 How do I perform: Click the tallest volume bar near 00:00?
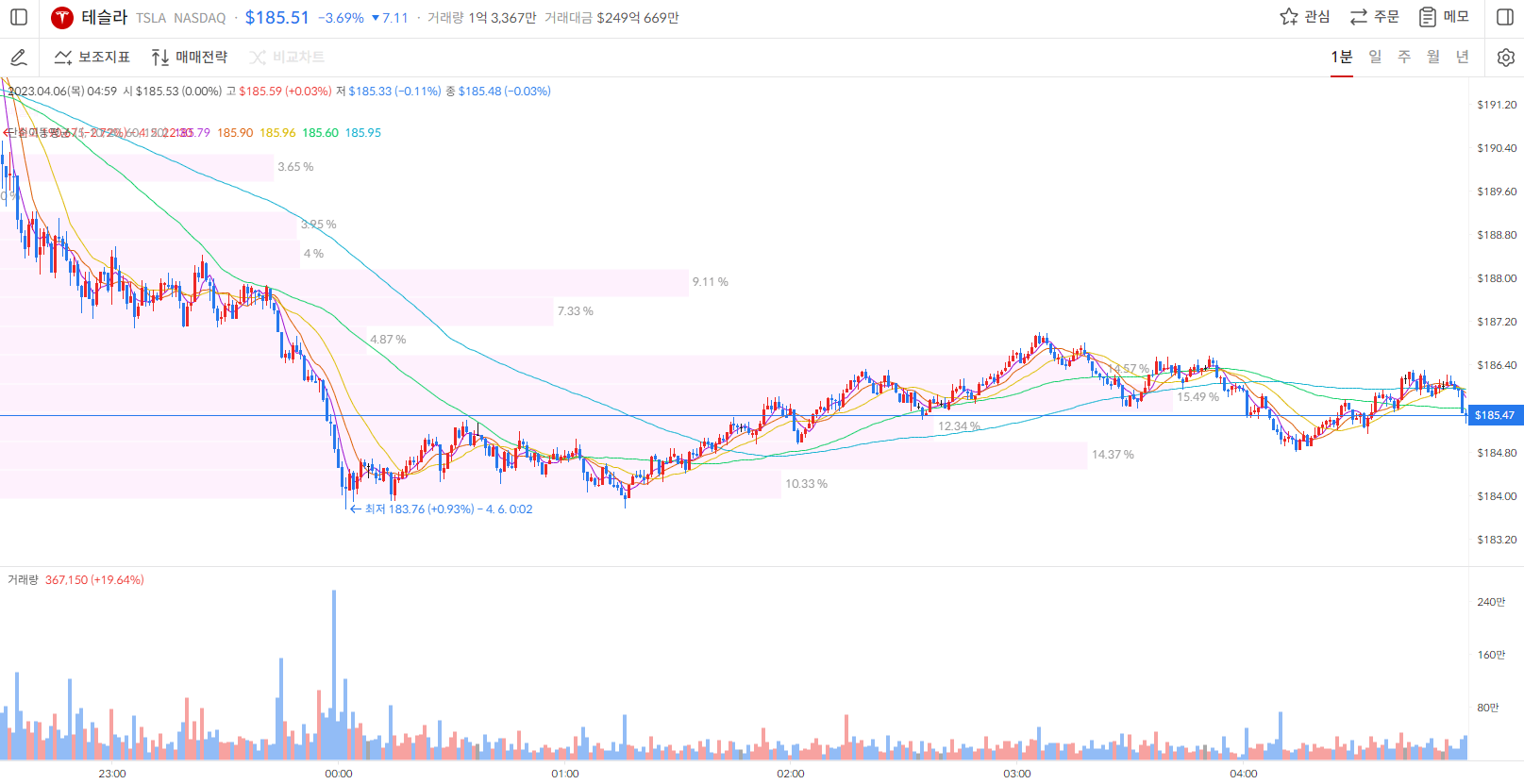pos(333,675)
